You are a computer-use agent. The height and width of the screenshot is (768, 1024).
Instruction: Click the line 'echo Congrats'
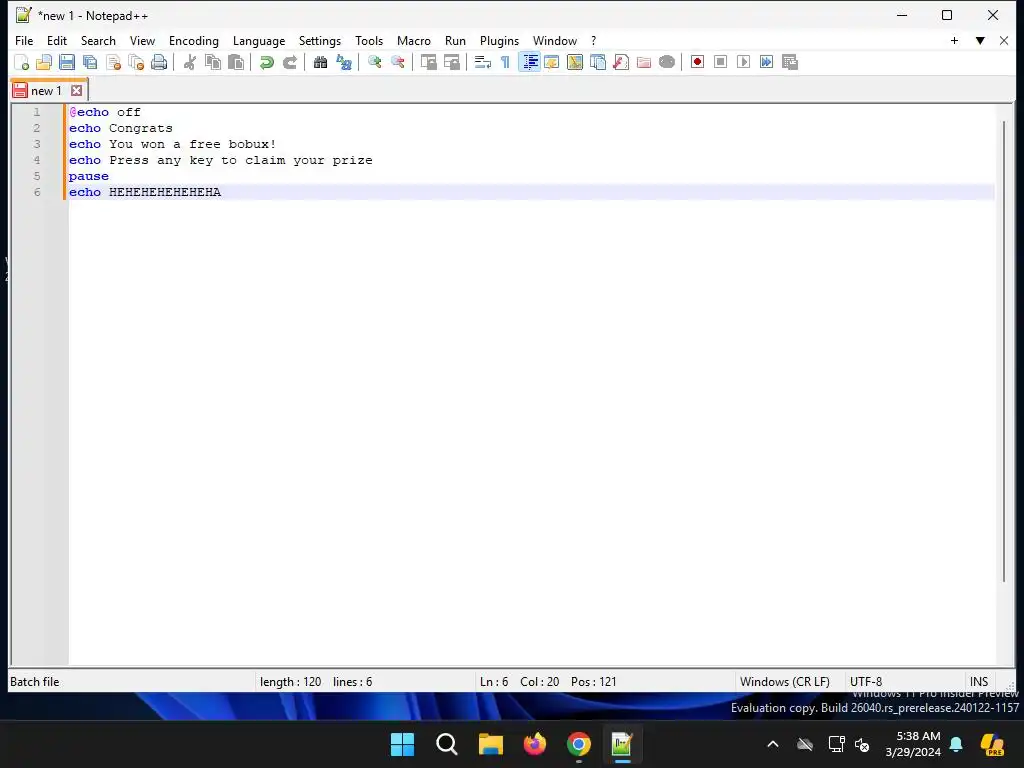click(x=121, y=128)
